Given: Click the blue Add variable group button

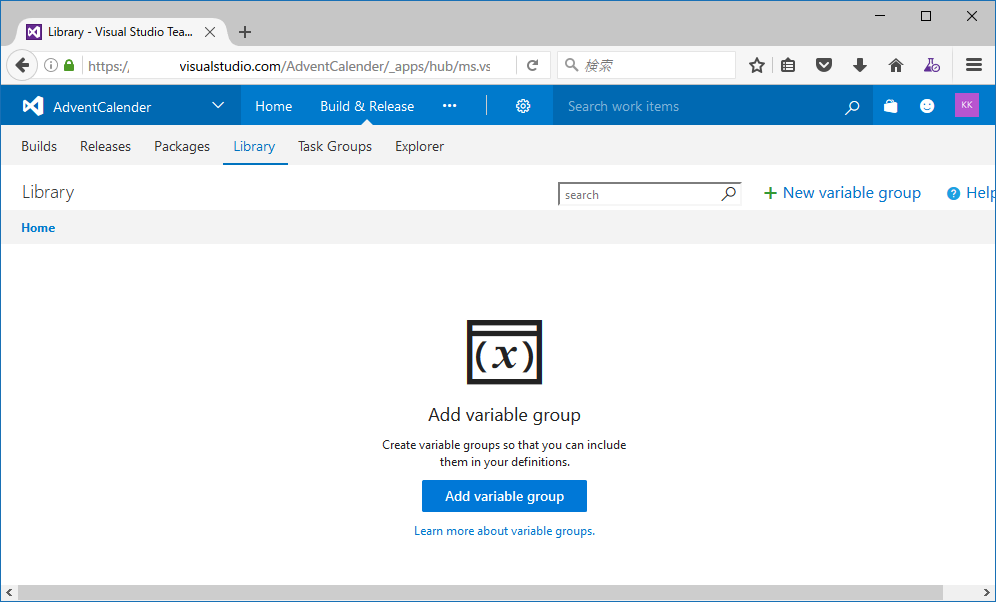Looking at the screenshot, I should coord(504,496).
